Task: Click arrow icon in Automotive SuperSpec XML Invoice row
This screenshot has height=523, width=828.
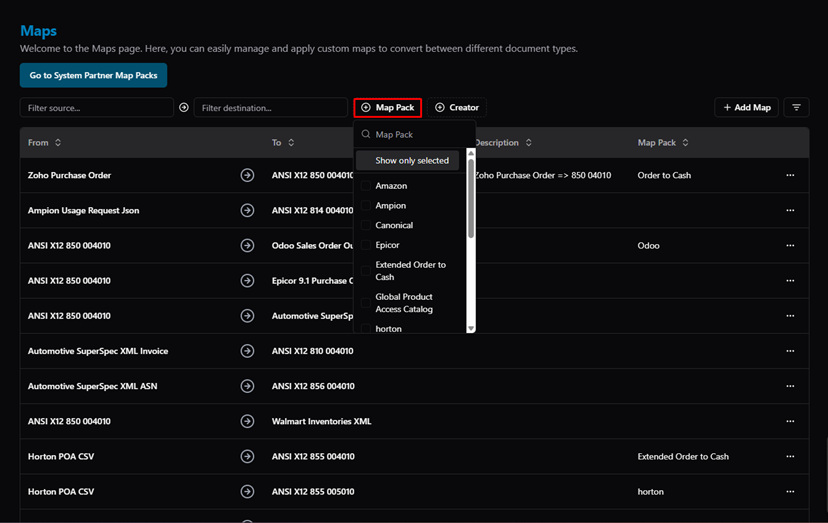Action: (x=247, y=351)
